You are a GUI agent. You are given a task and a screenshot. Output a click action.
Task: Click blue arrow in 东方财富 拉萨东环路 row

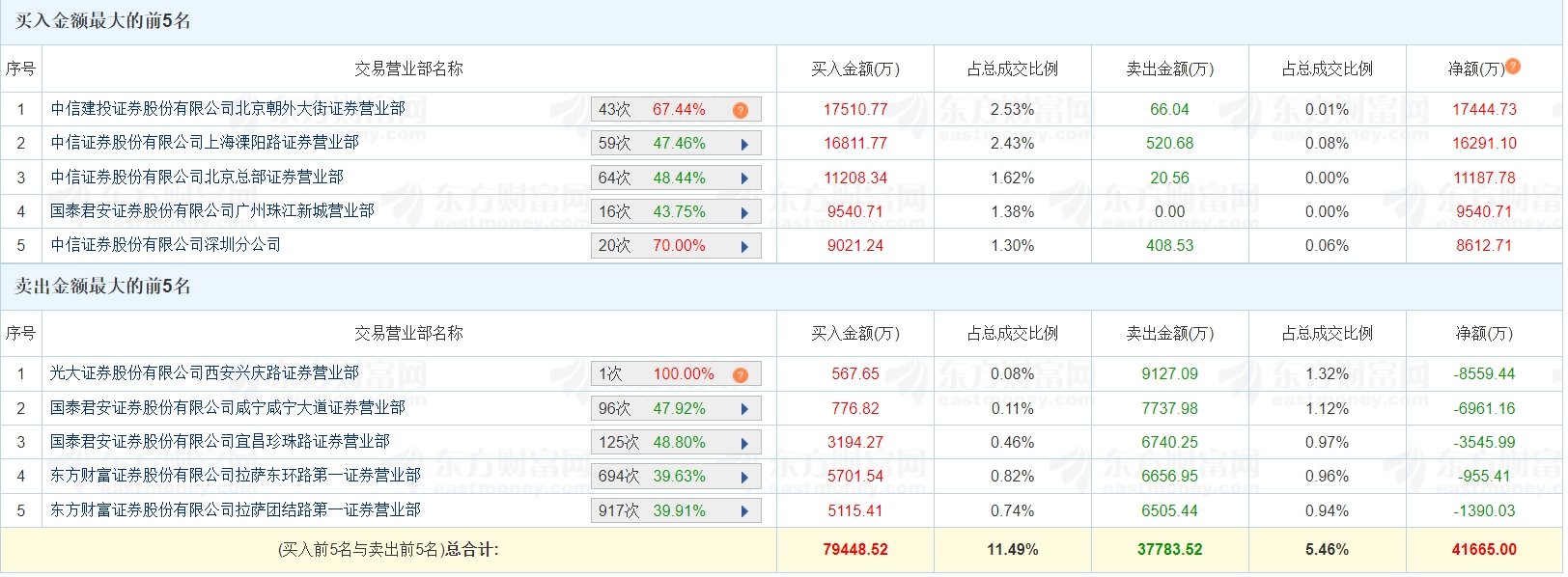click(x=744, y=477)
